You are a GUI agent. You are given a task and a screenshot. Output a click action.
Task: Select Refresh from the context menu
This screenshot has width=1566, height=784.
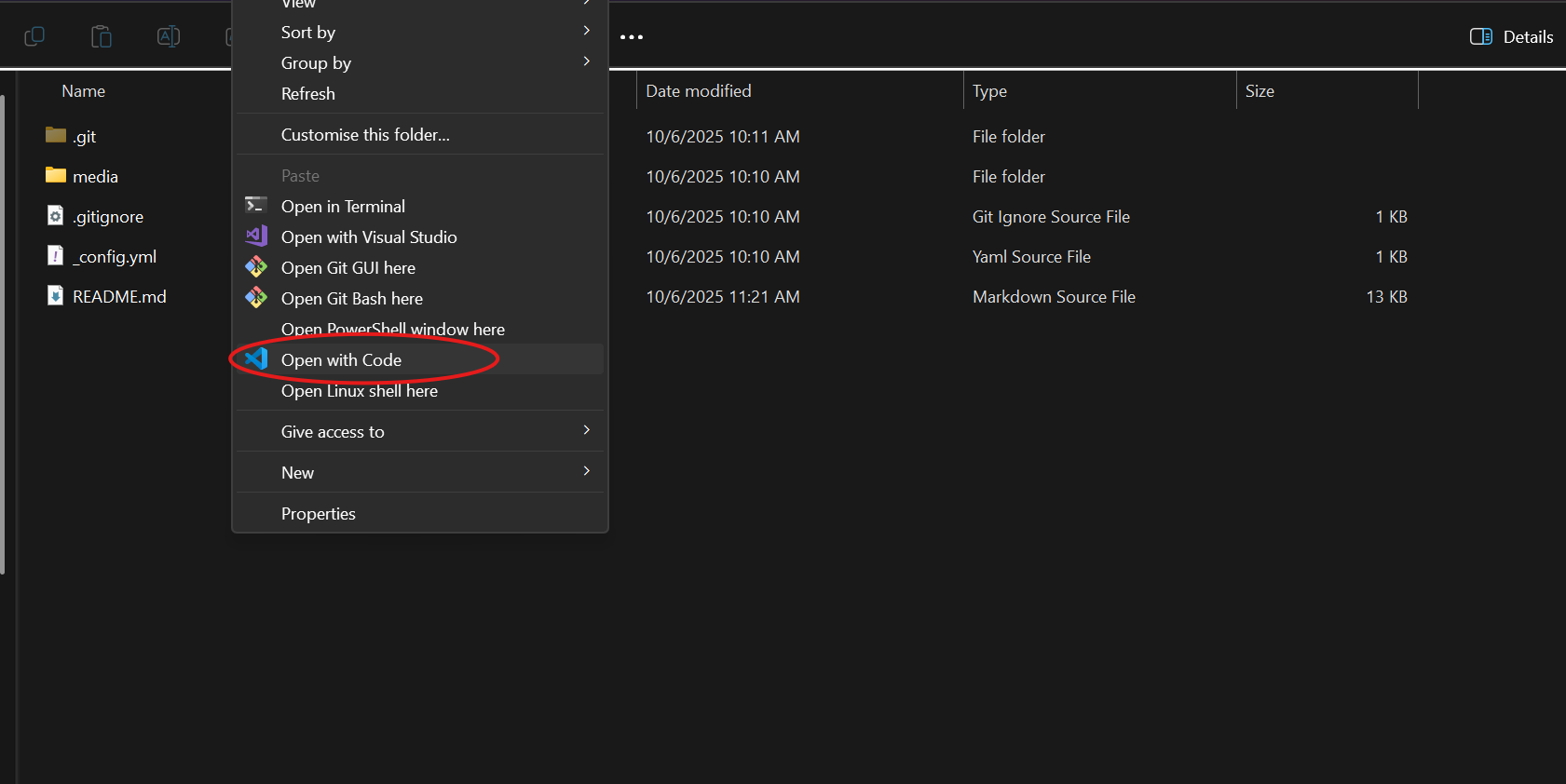tap(308, 94)
